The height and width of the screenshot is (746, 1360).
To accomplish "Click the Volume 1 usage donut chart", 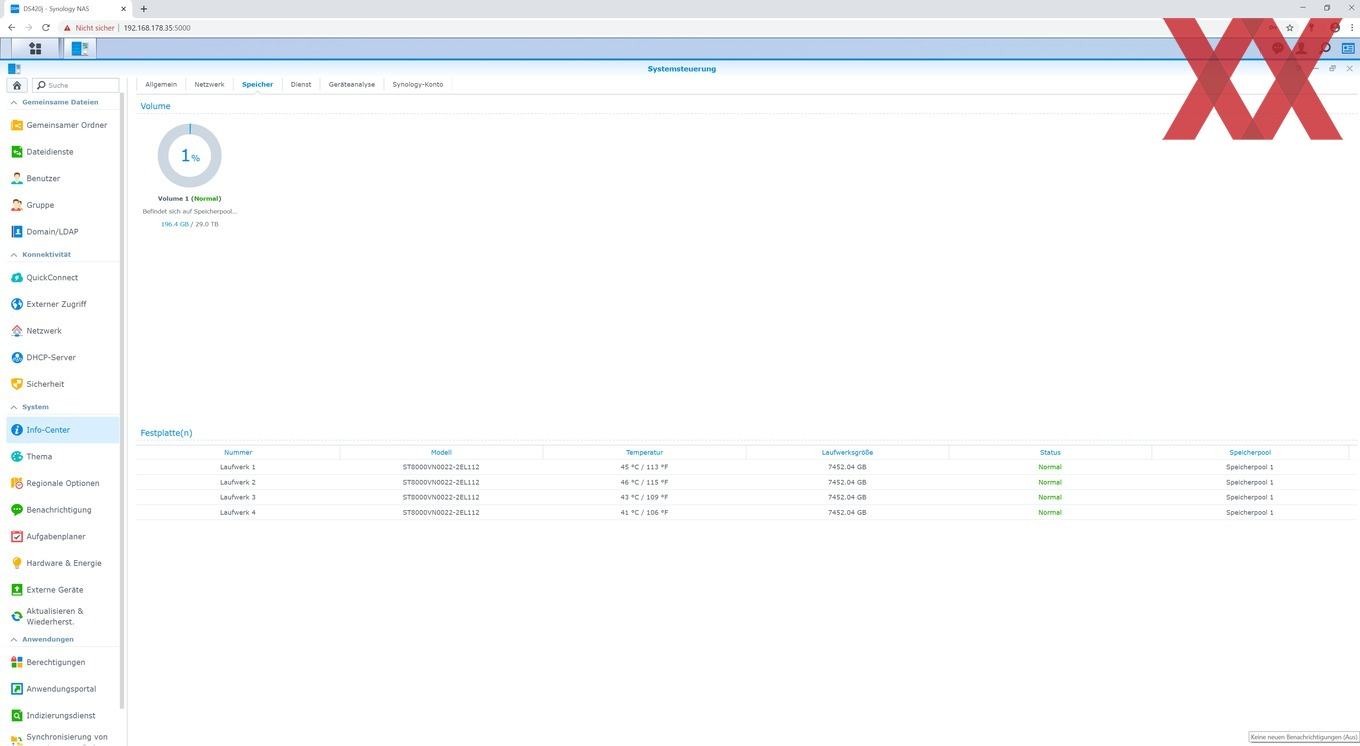I will (189, 156).
